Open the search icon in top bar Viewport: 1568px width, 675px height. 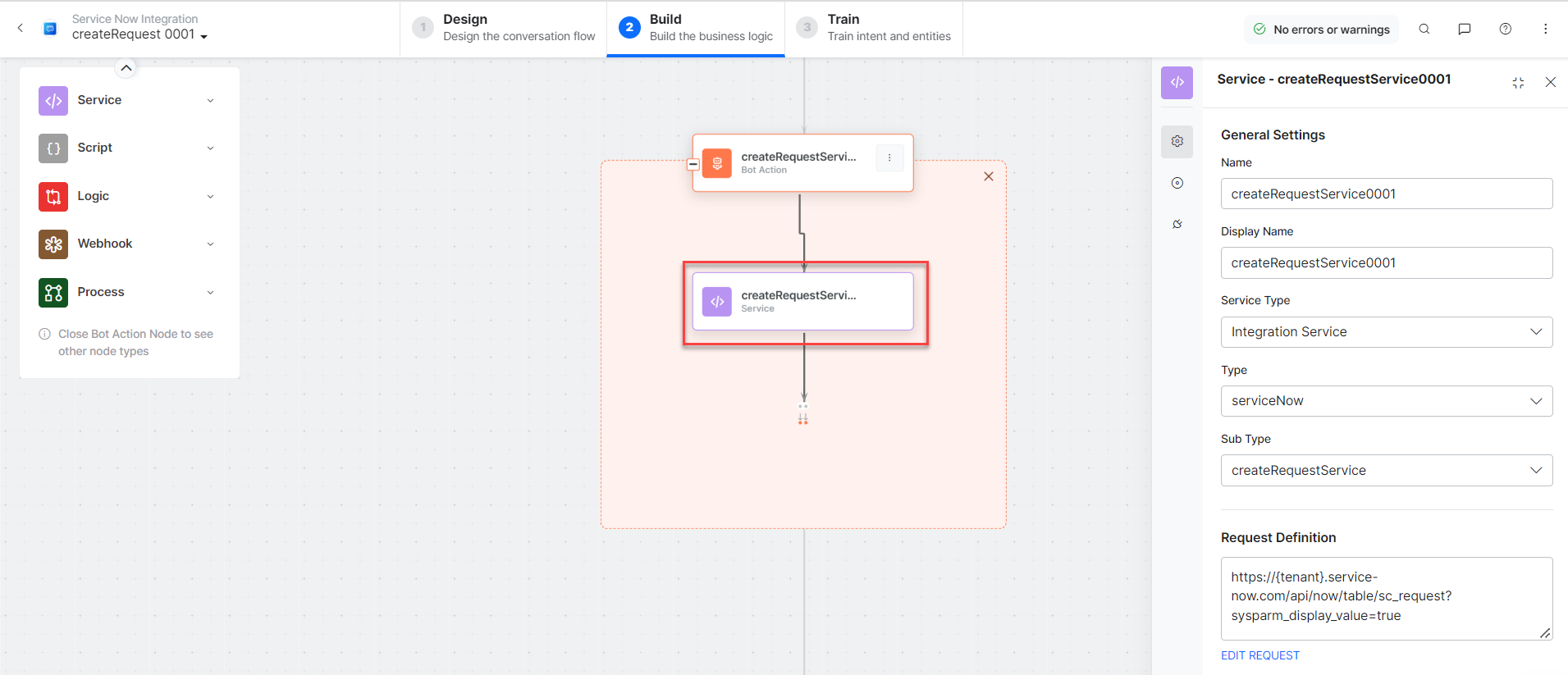(x=1424, y=29)
